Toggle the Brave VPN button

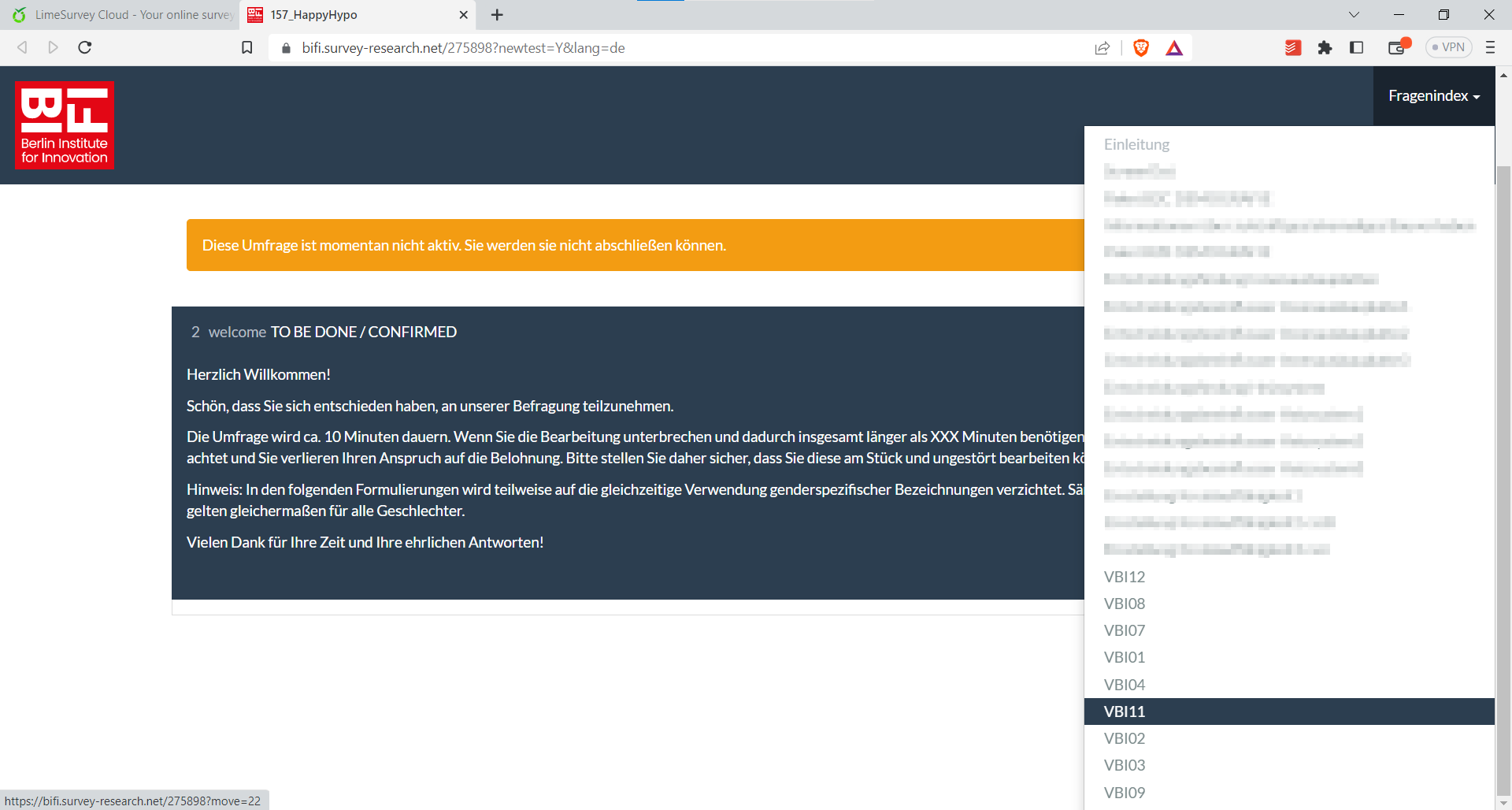1449,47
